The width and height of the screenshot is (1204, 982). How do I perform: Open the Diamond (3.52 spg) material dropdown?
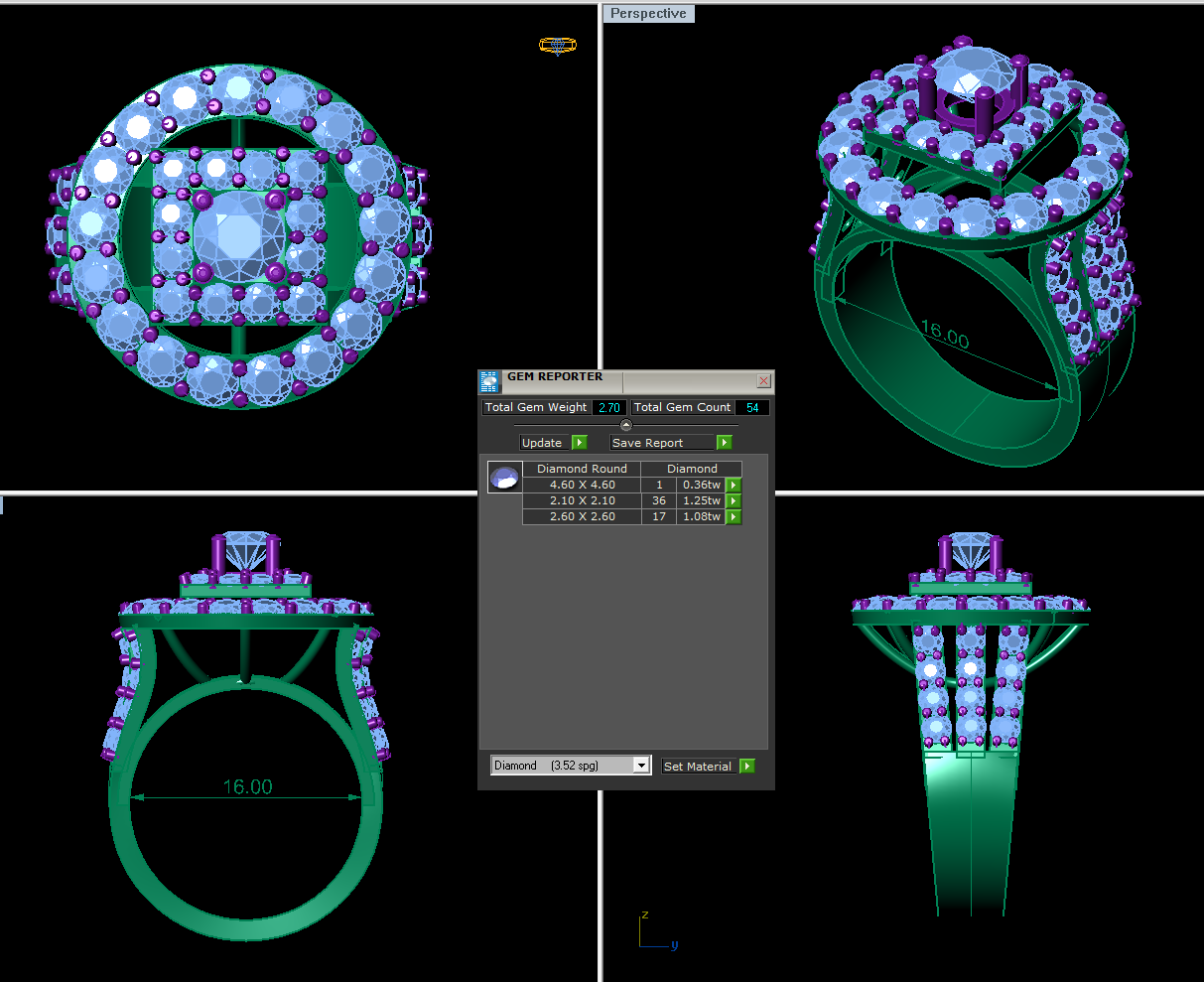coord(571,766)
